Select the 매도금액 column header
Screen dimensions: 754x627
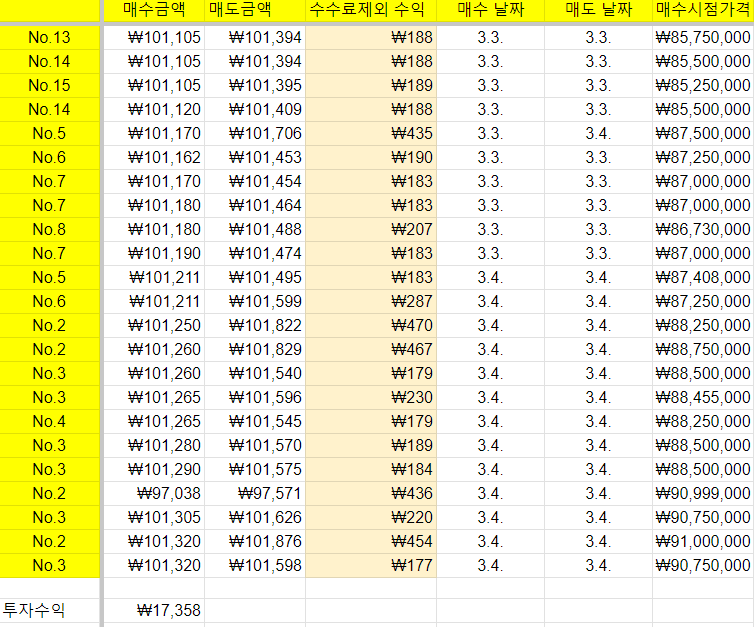click(255, 10)
